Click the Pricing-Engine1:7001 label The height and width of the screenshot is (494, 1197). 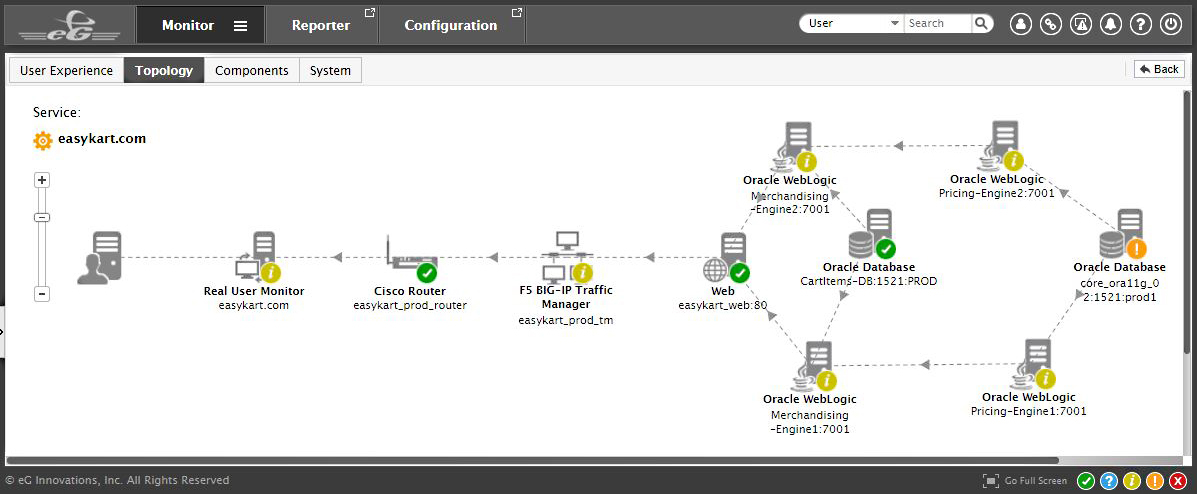point(1028,412)
